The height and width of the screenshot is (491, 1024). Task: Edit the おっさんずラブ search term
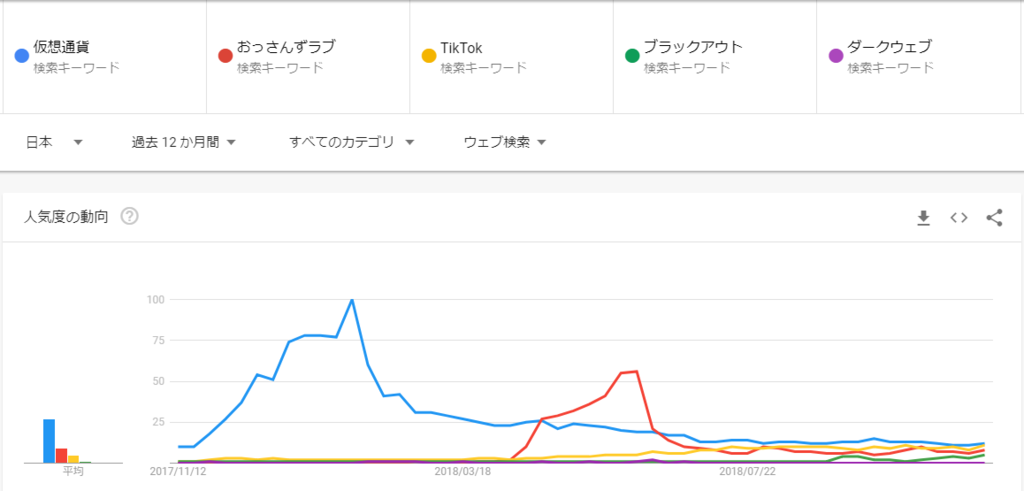pos(286,47)
